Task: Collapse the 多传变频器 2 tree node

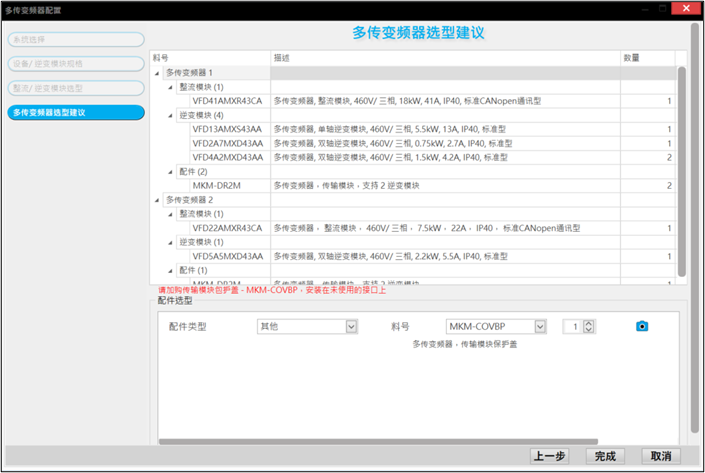Action: [x=158, y=199]
